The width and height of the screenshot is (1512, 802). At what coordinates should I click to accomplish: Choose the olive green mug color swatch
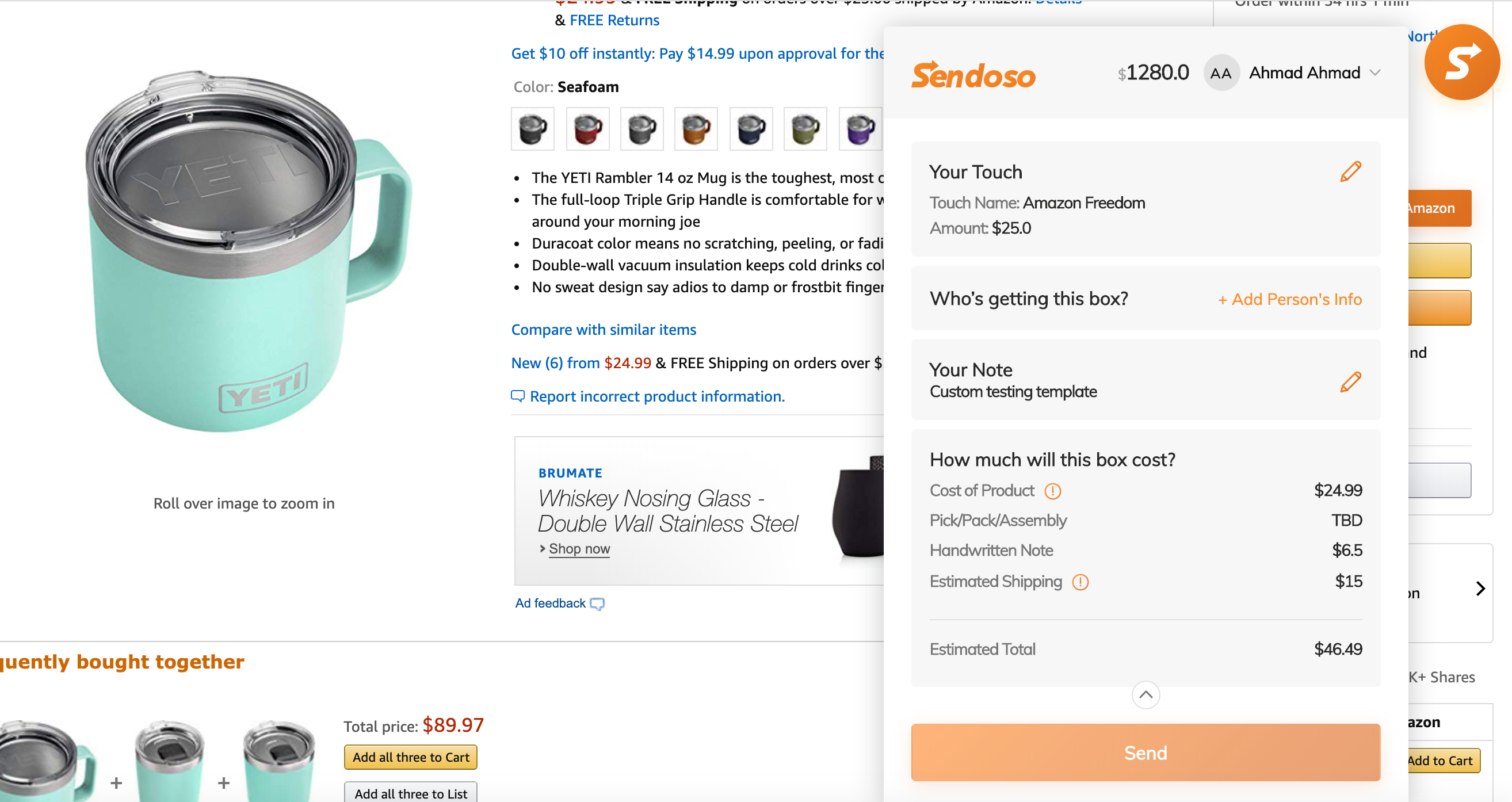[x=805, y=128]
